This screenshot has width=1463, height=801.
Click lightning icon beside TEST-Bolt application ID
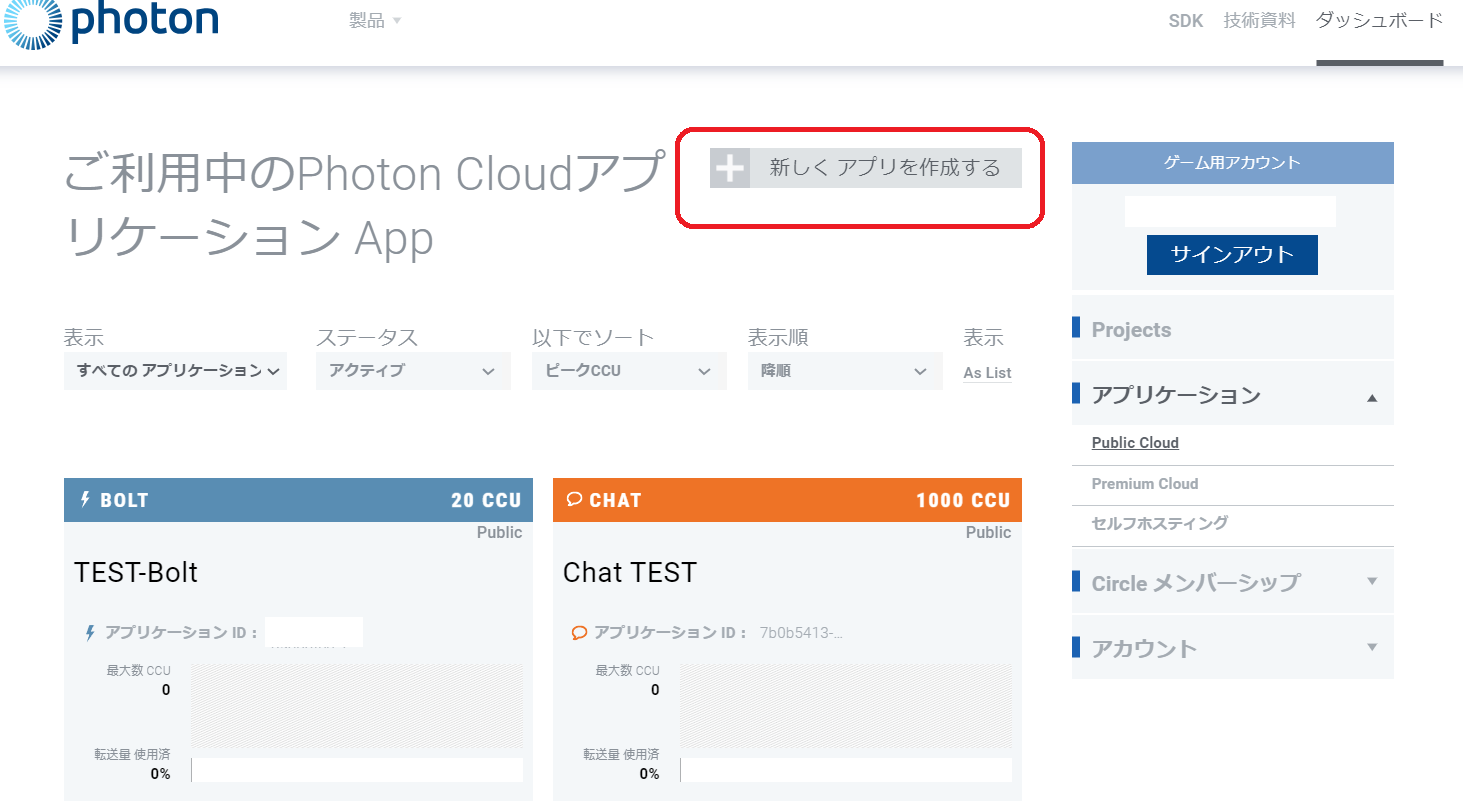point(90,633)
